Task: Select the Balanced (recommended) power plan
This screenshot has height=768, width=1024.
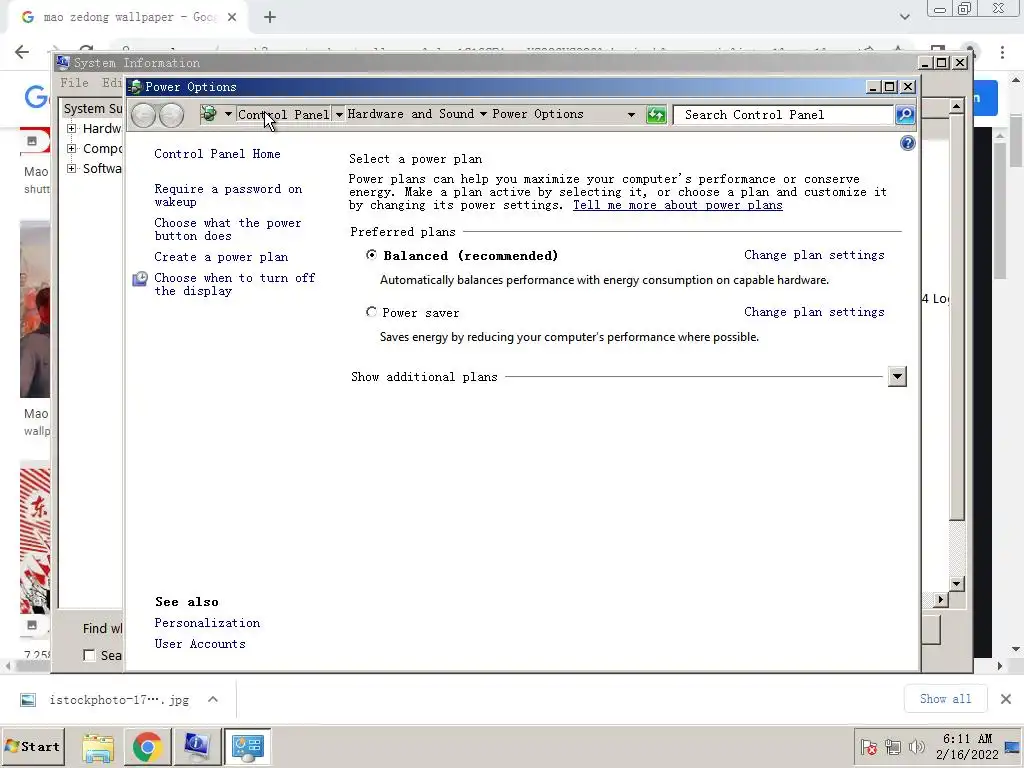Action: pyautogui.click(x=371, y=255)
